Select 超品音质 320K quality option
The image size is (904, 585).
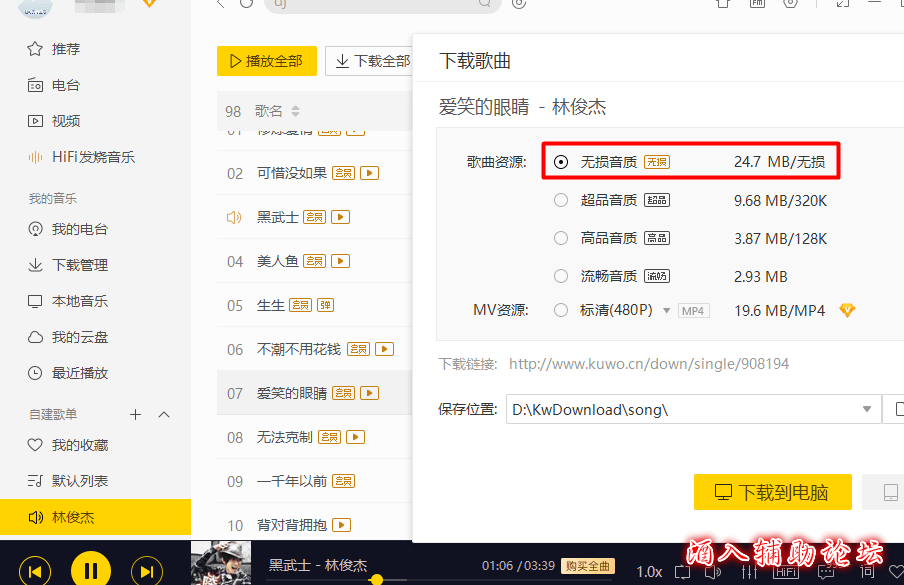pyautogui.click(x=561, y=200)
